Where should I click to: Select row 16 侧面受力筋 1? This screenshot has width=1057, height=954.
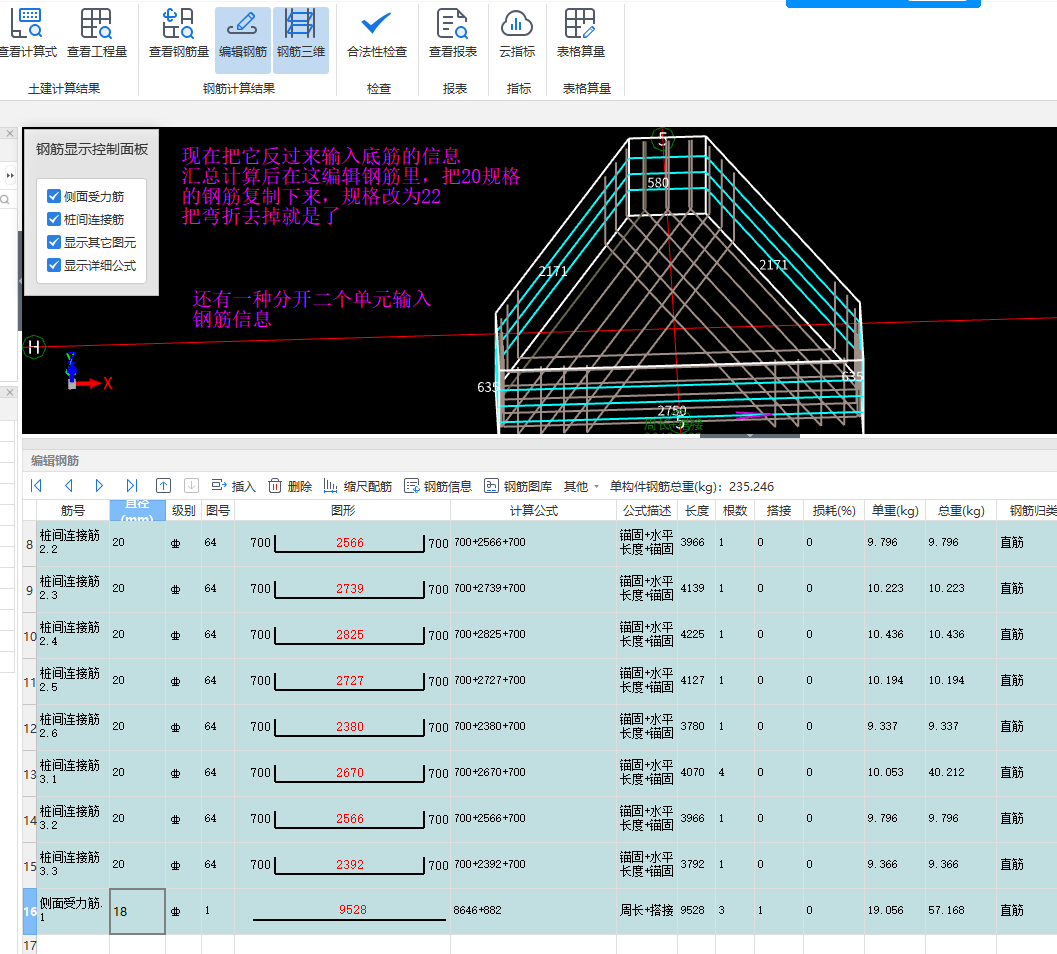pos(30,912)
